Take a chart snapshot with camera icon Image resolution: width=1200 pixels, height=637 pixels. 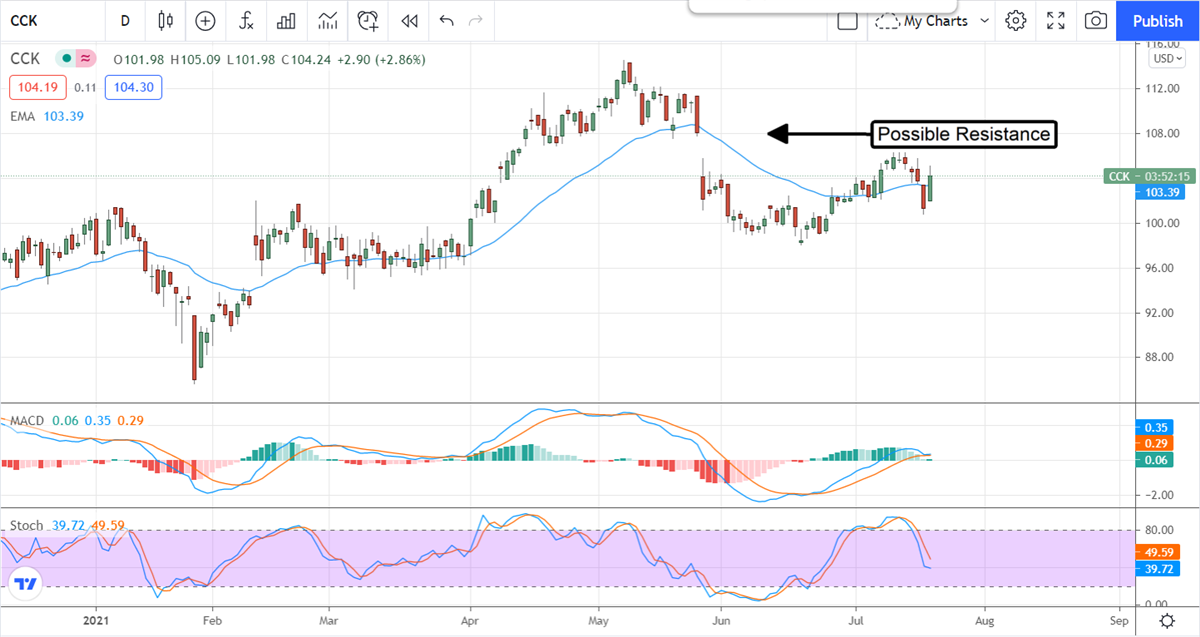click(x=1096, y=20)
